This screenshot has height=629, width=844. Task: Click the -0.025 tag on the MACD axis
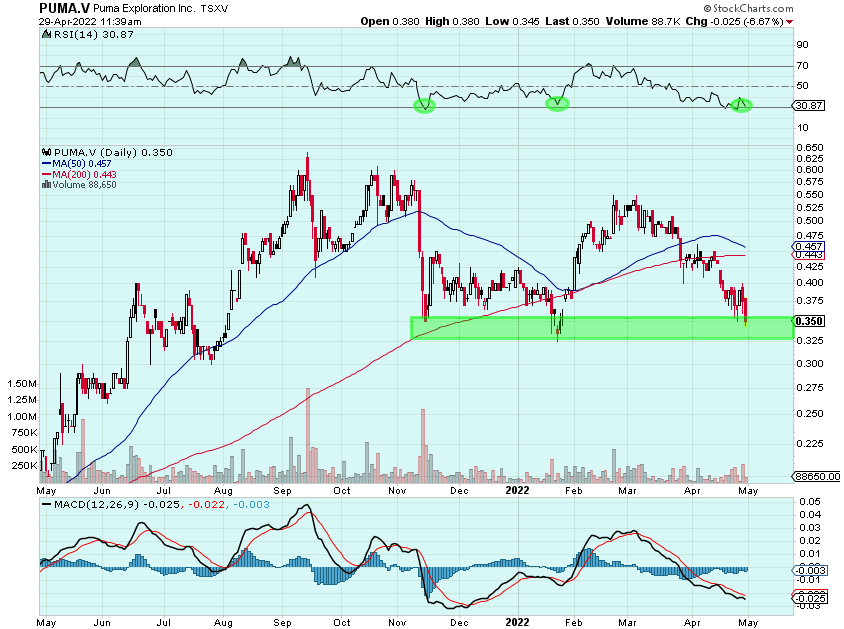click(811, 598)
